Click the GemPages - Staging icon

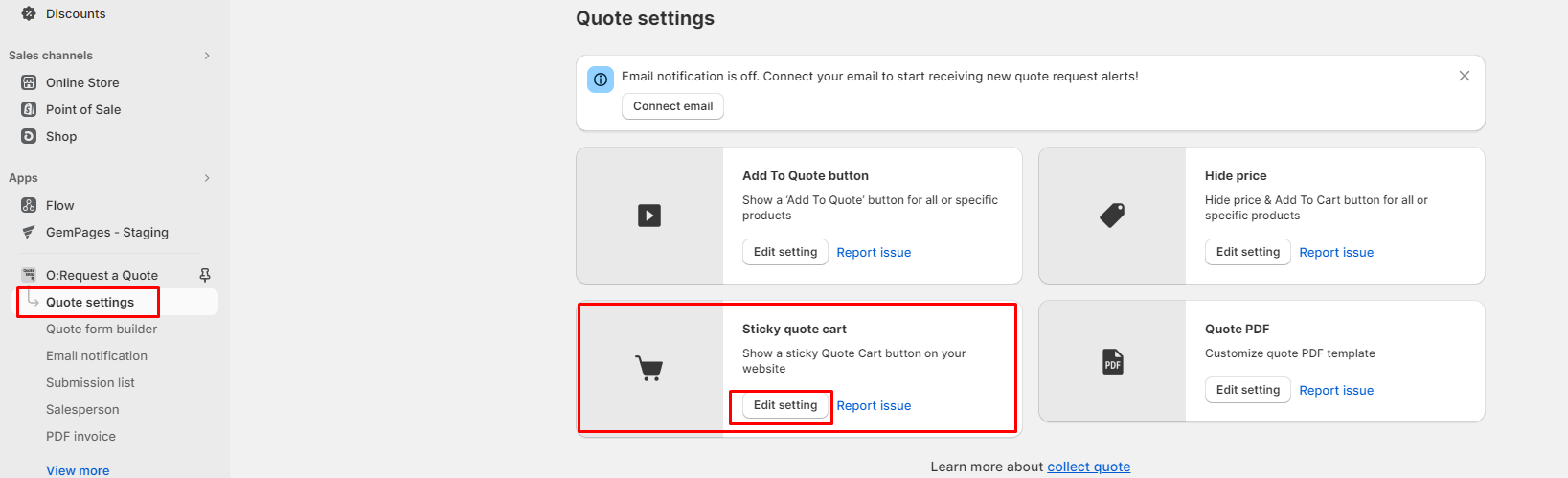pos(29,232)
